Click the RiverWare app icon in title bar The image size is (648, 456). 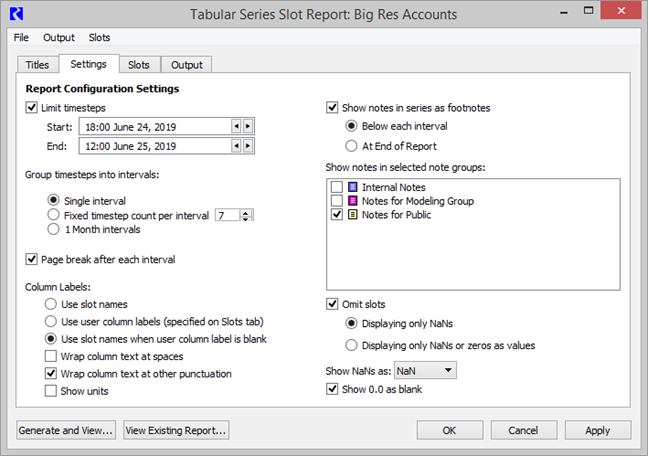[x=14, y=14]
